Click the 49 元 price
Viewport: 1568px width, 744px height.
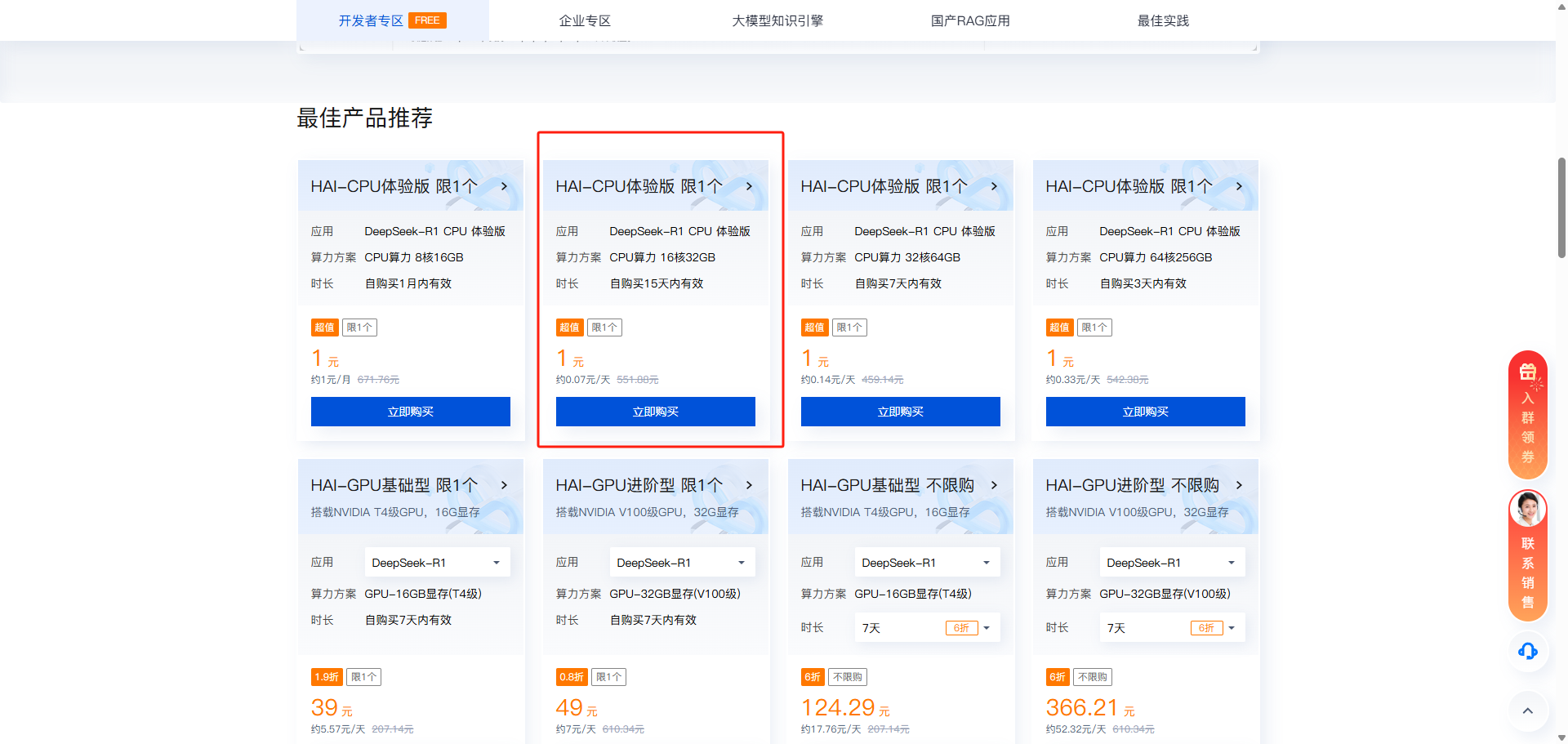click(577, 707)
